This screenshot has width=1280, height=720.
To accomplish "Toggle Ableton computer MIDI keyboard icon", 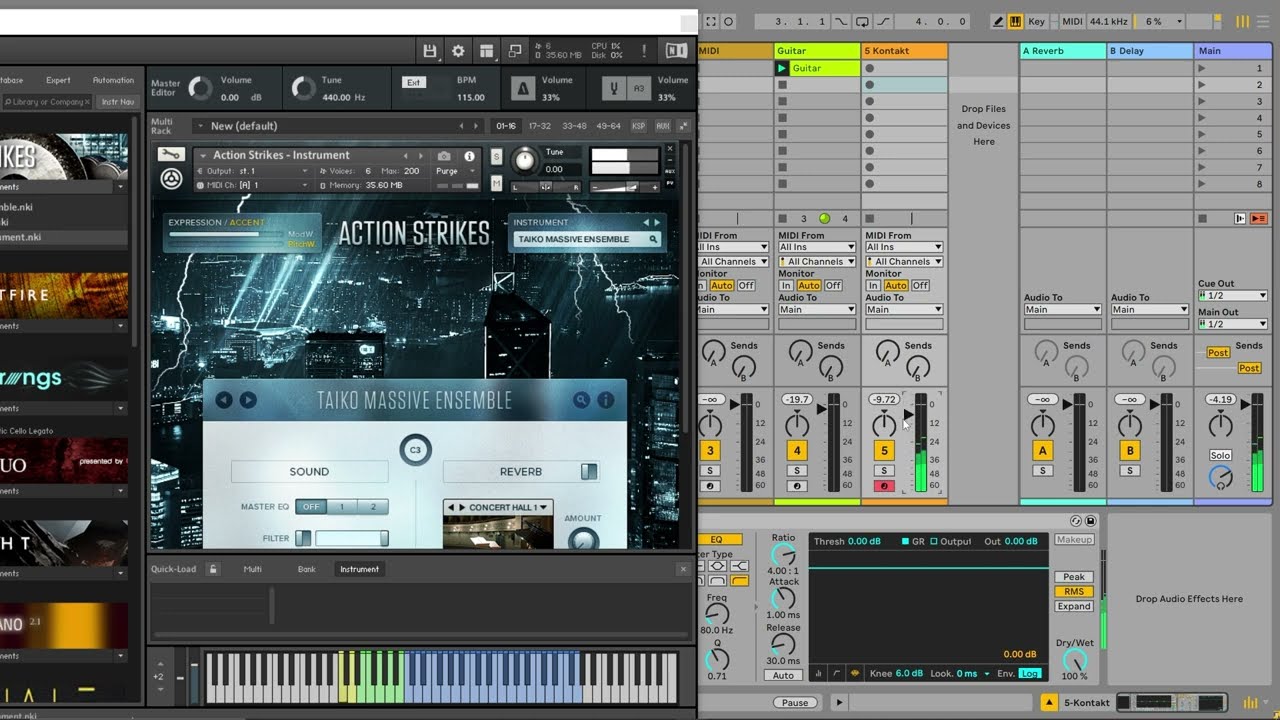I will [x=1015, y=21].
